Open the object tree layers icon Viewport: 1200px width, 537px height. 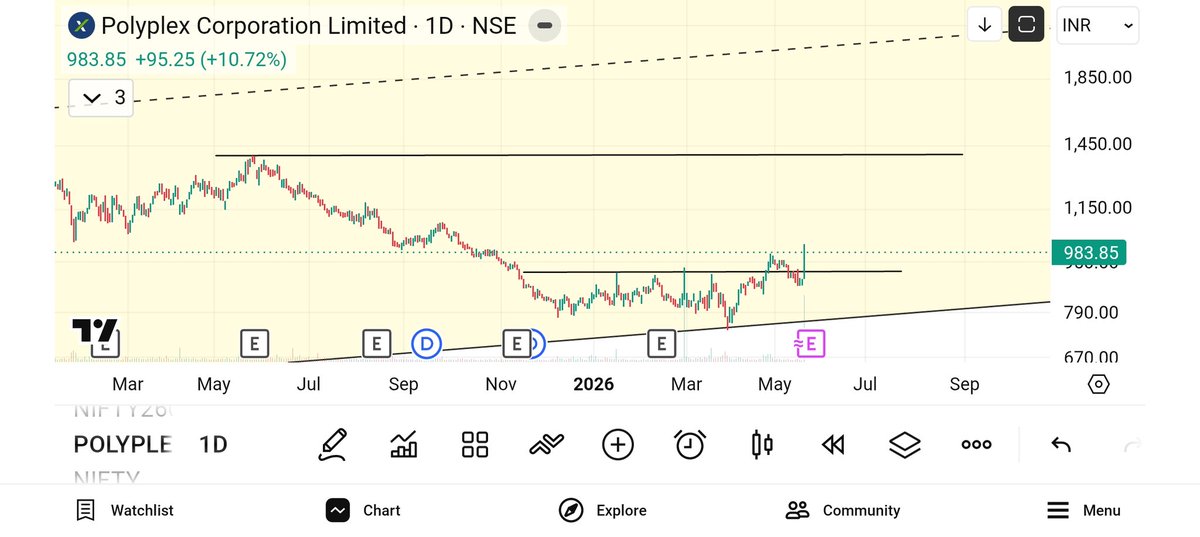[905, 444]
